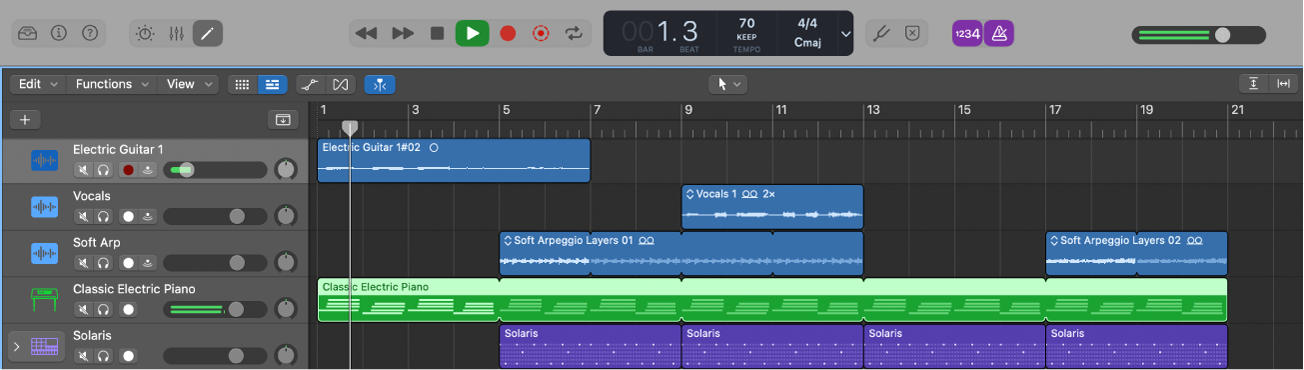Toggle the 1234 Count-in button
The height and width of the screenshot is (370, 1304).
pos(967,33)
